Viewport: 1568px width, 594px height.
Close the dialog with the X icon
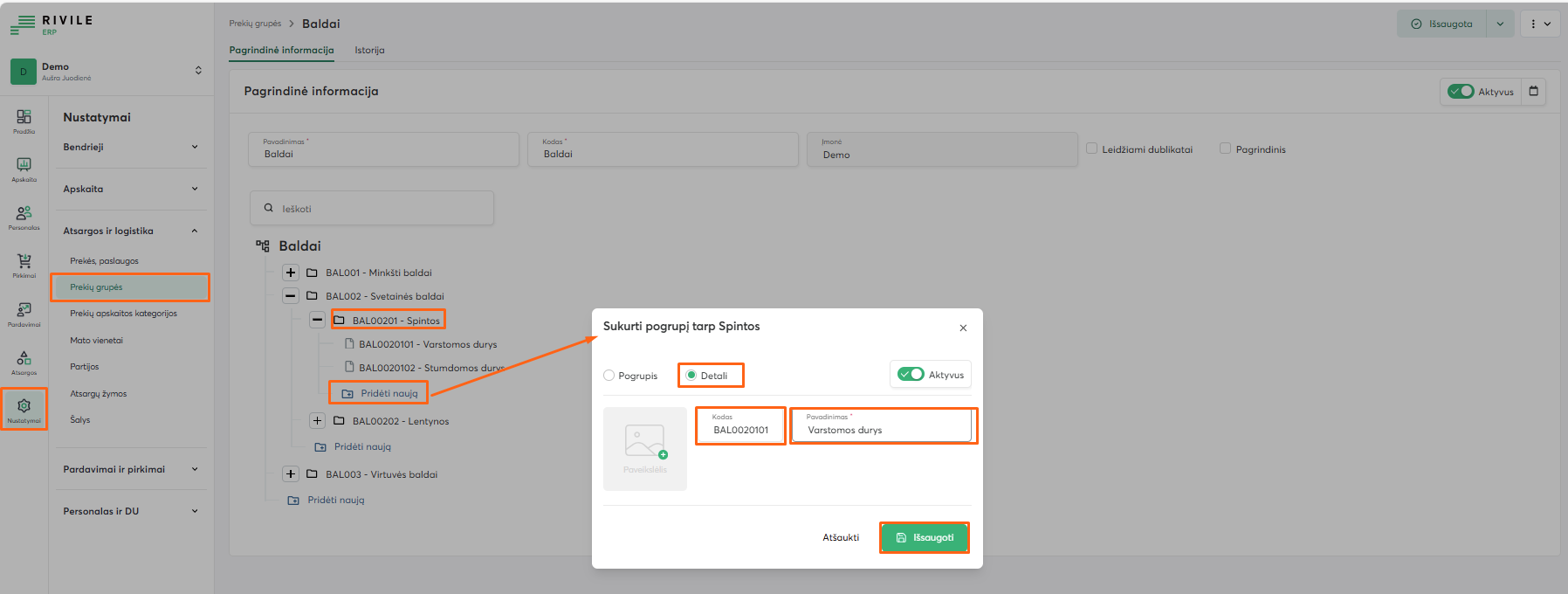pos(963,328)
